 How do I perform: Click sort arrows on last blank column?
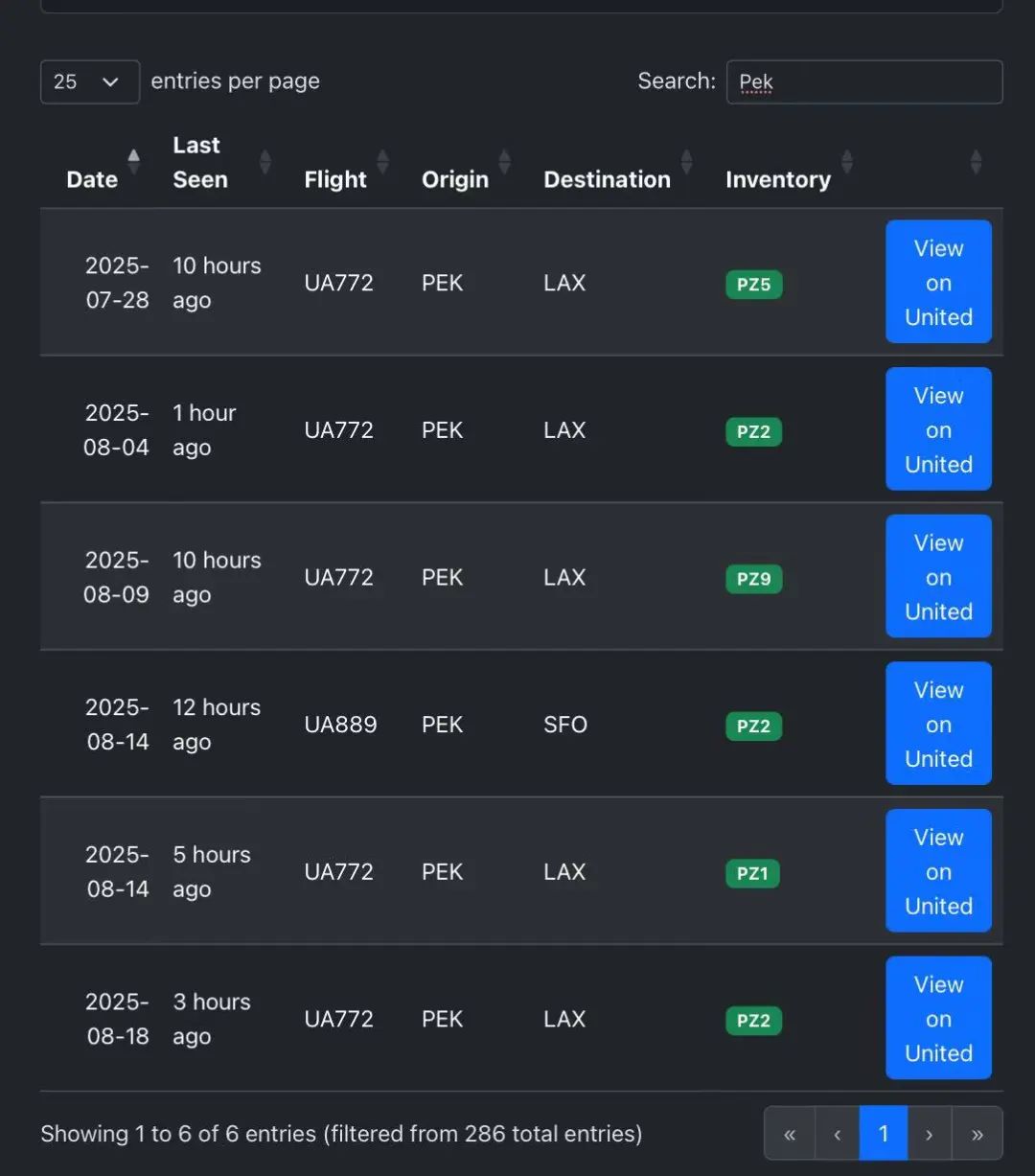tap(976, 162)
